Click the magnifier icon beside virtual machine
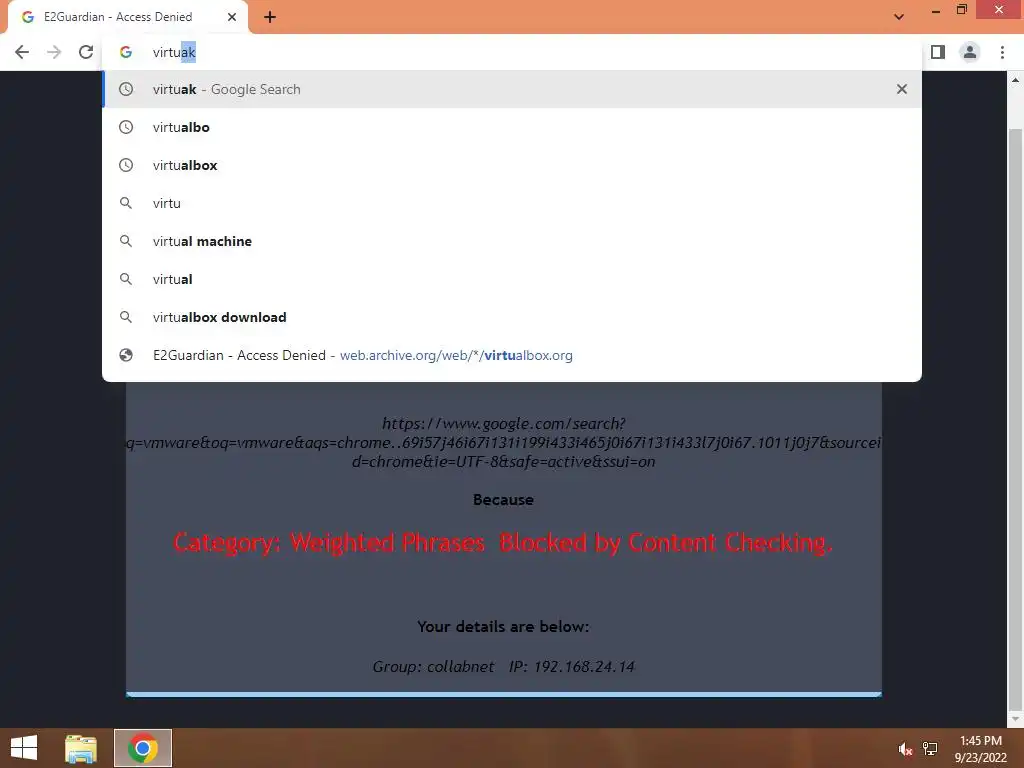Viewport: 1024px width, 768px height. 126,241
